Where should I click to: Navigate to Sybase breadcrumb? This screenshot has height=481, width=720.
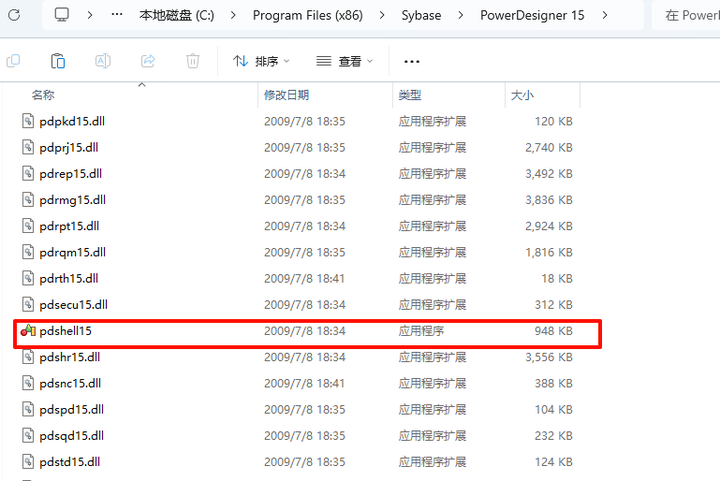(x=421, y=15)
